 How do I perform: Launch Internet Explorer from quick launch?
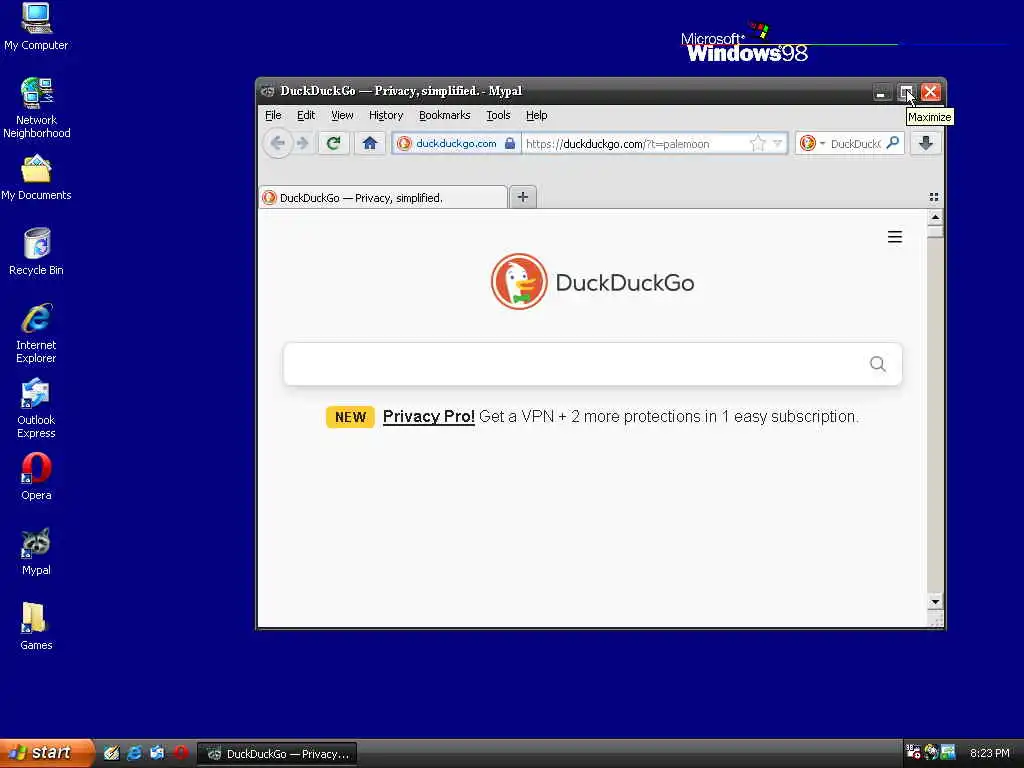tap(135, 753)
